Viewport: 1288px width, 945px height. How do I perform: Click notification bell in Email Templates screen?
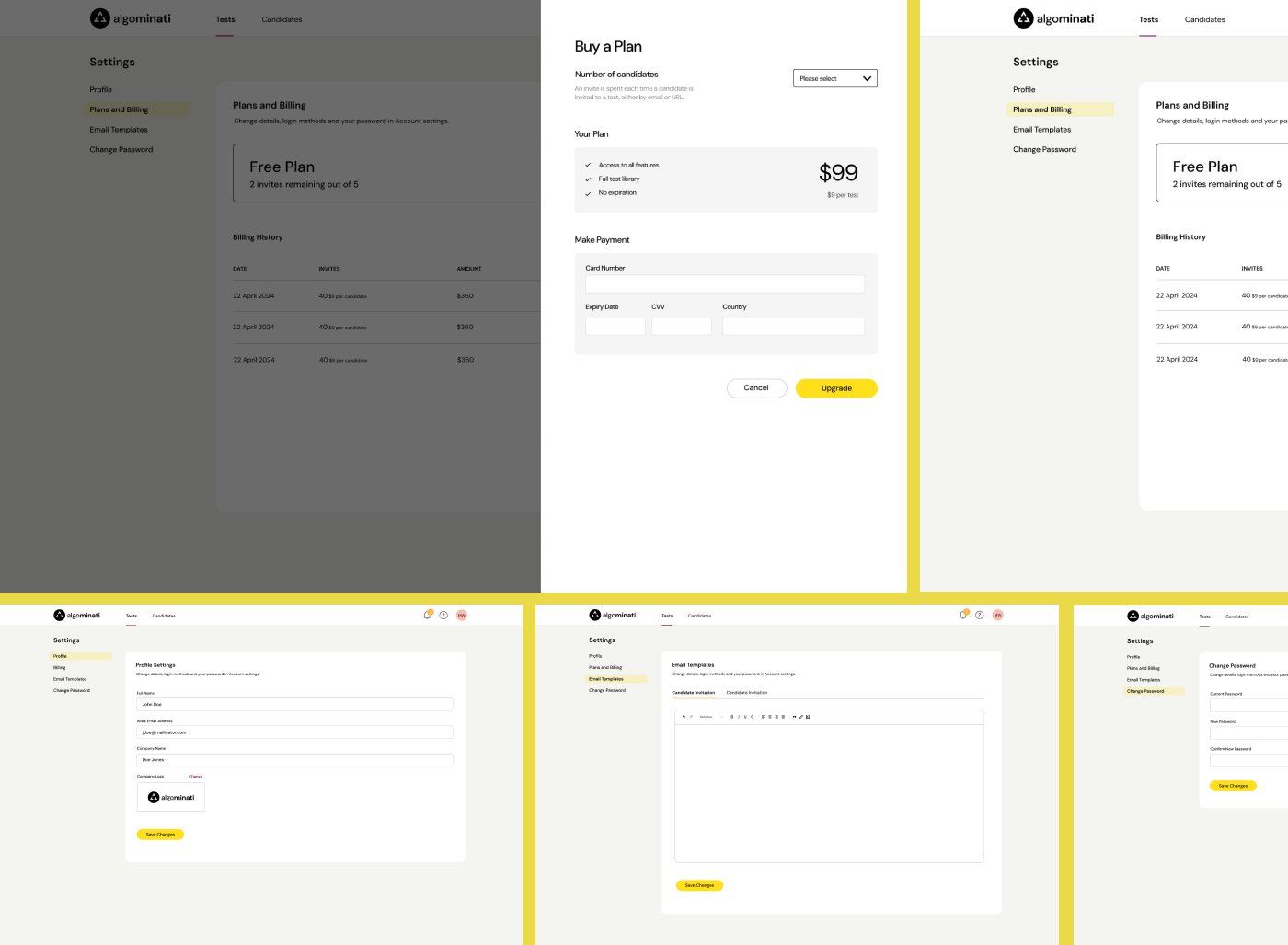(x=963, y=615)
